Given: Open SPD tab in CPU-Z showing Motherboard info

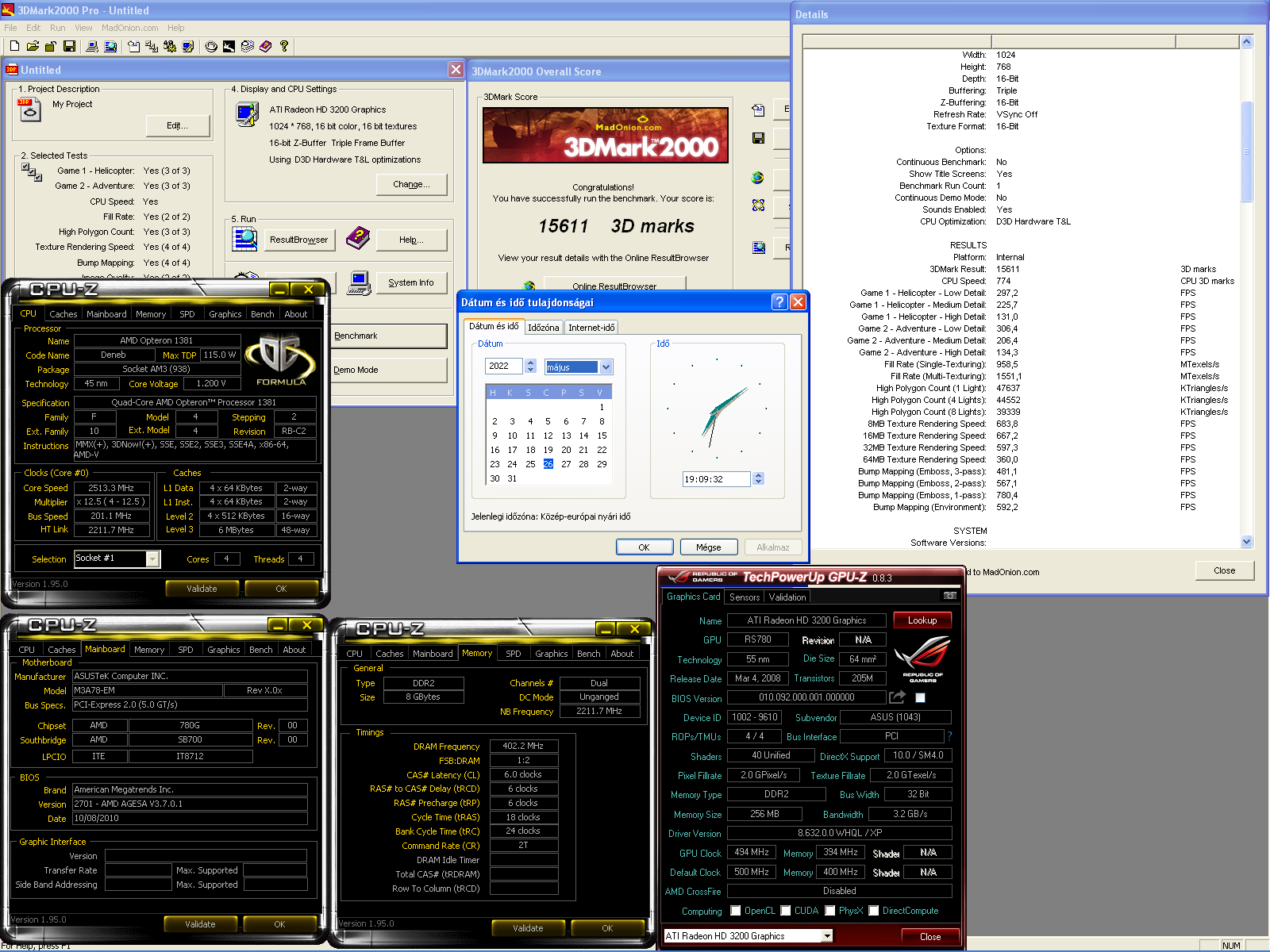Looking at the screenshot, I should [x=186, y=650].
